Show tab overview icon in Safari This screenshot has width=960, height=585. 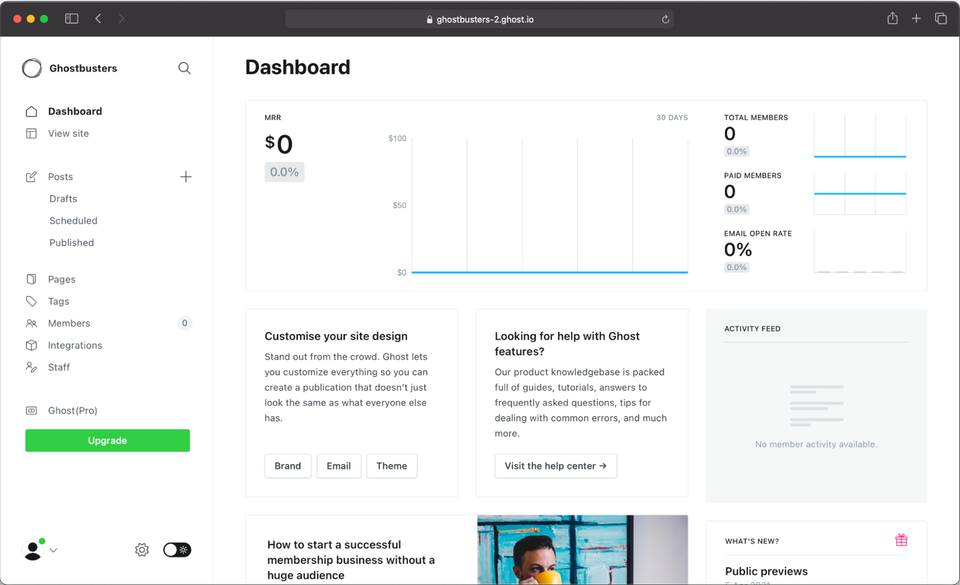click(941, 19)
